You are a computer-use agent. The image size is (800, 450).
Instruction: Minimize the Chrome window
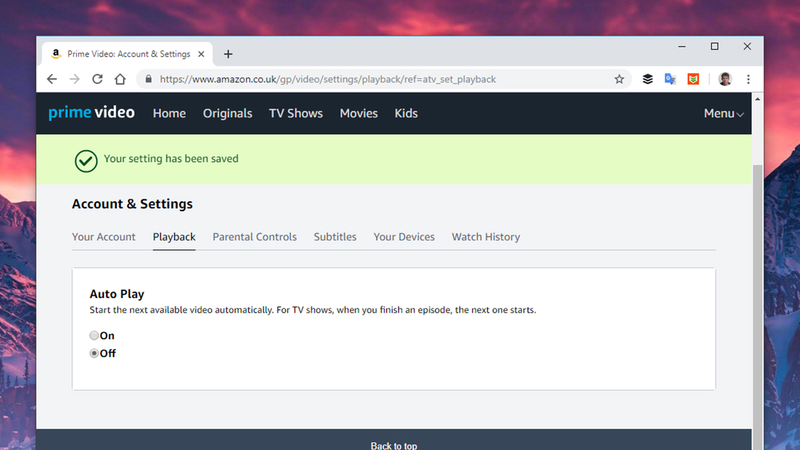pos(682,46)
